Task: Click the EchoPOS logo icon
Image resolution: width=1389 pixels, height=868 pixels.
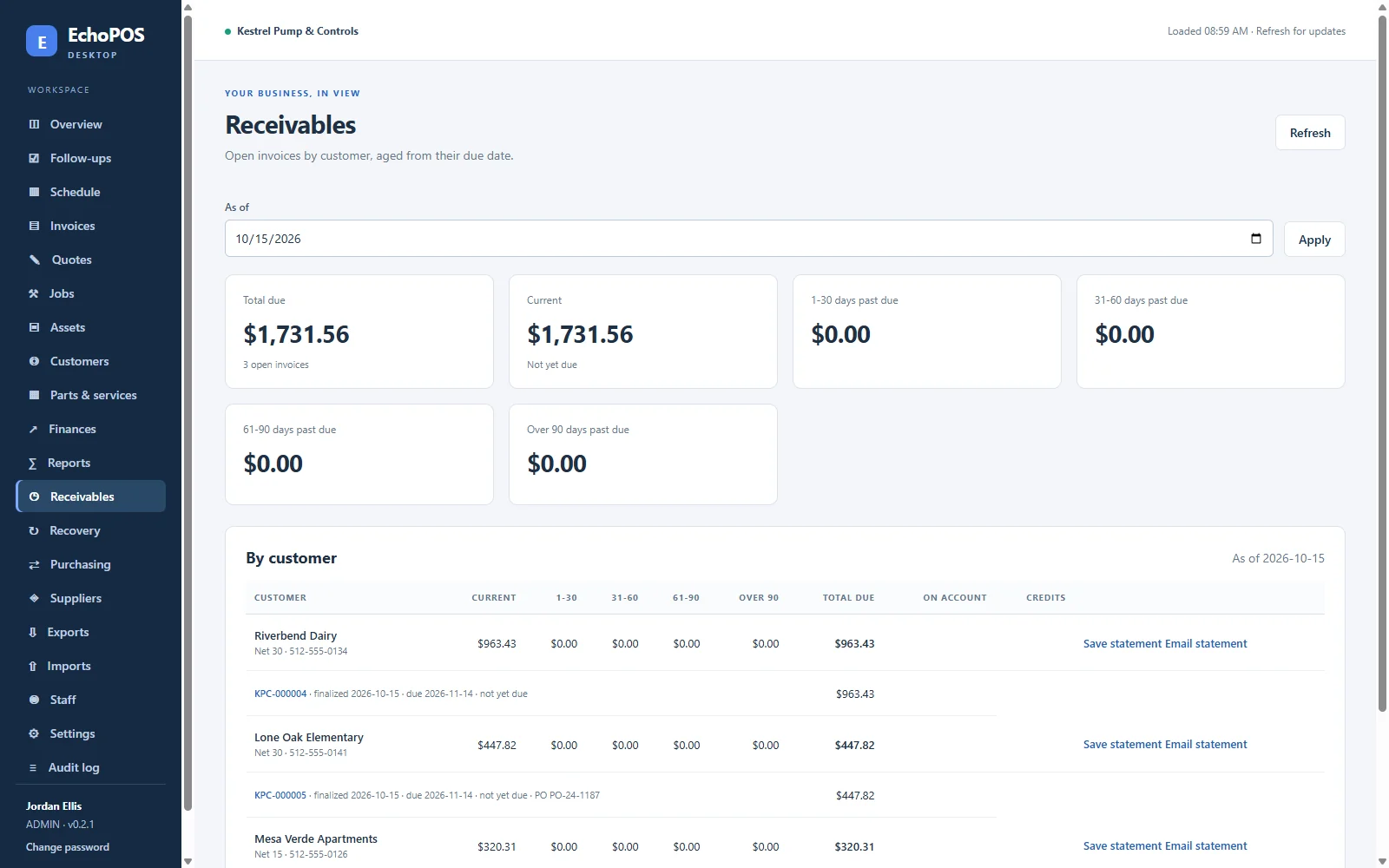Action: (42, 41)
